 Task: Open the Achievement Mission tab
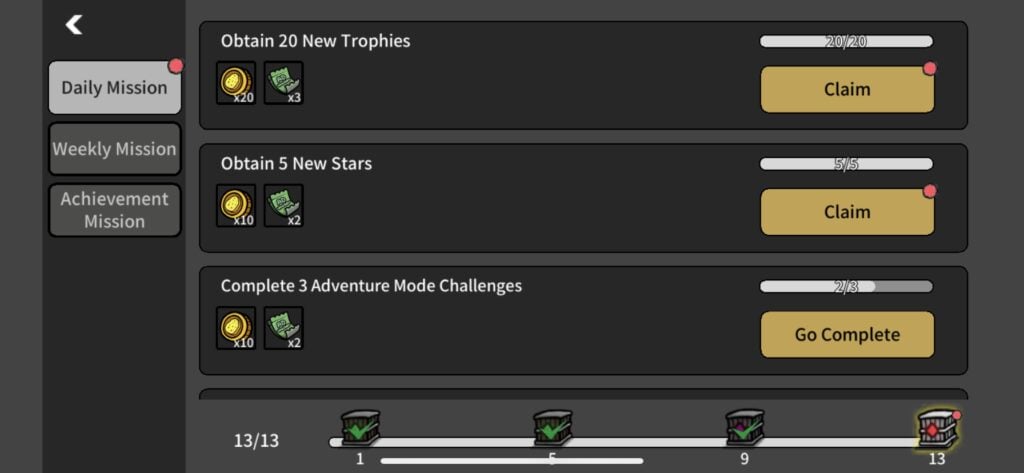(x=115, y=210)
